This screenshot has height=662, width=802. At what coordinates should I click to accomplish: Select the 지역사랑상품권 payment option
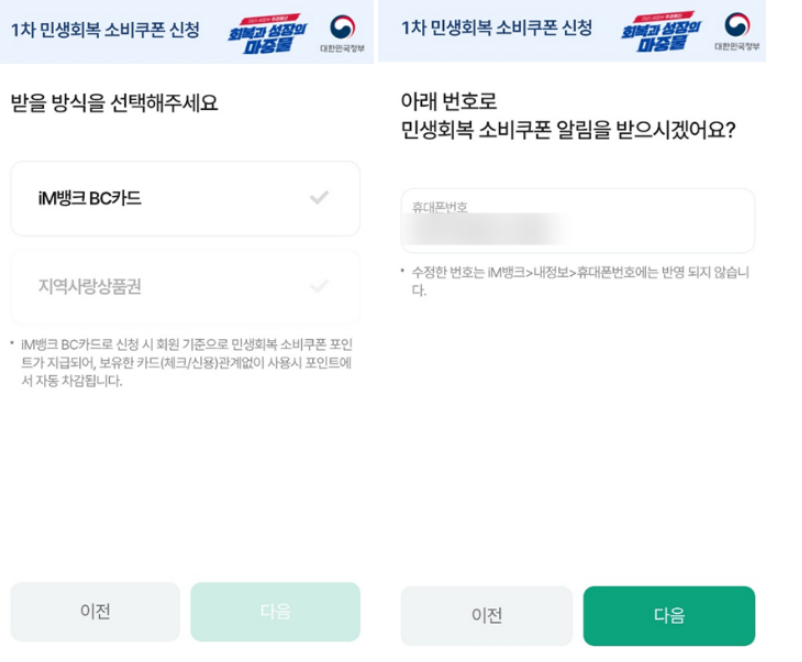point(185,288)
